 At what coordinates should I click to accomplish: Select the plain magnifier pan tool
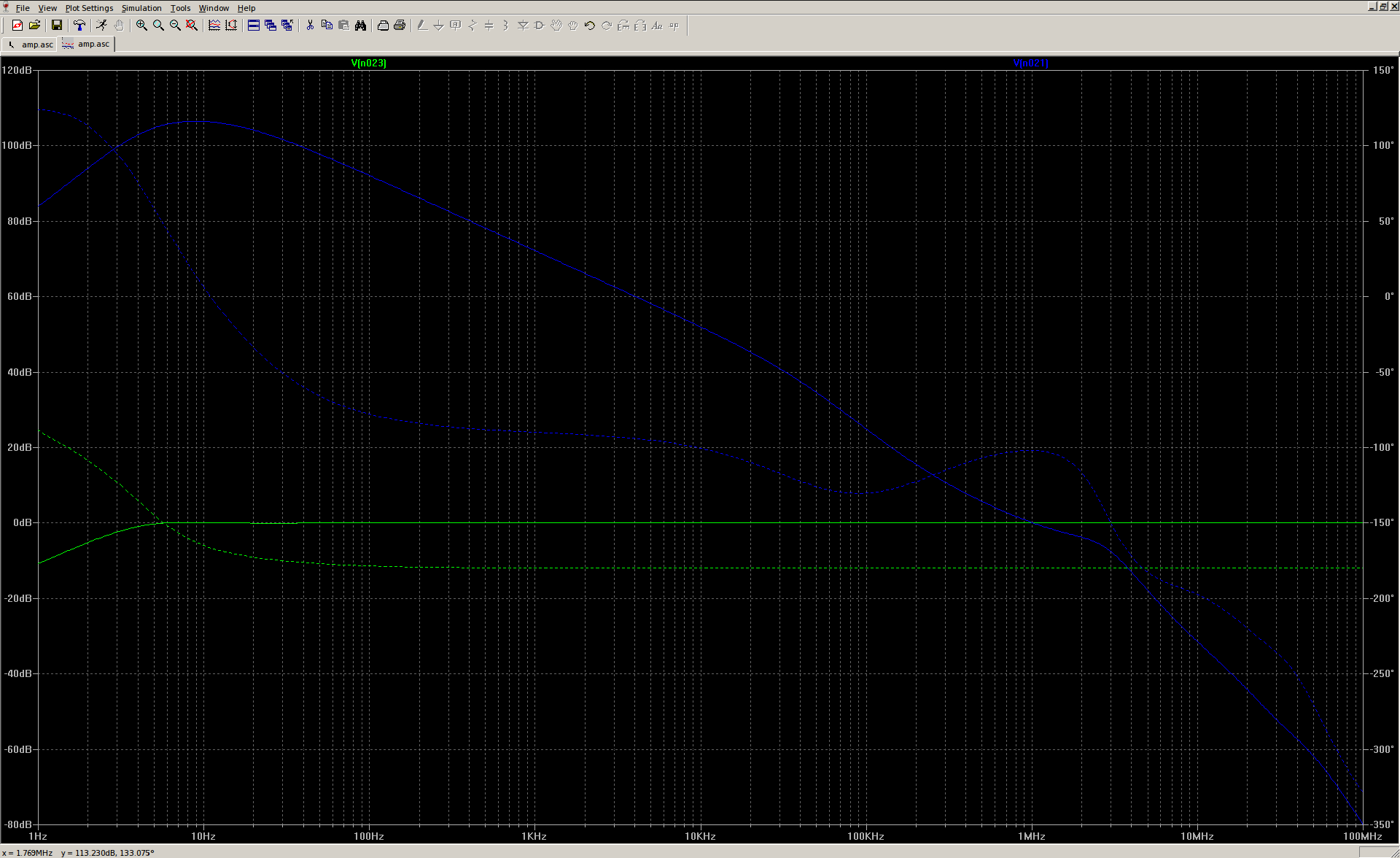(158, 26)
